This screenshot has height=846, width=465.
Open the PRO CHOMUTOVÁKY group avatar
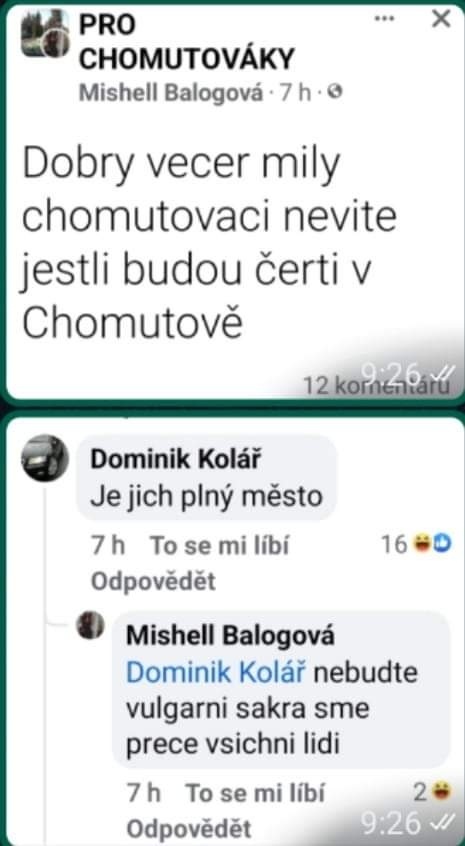[45, 33]
